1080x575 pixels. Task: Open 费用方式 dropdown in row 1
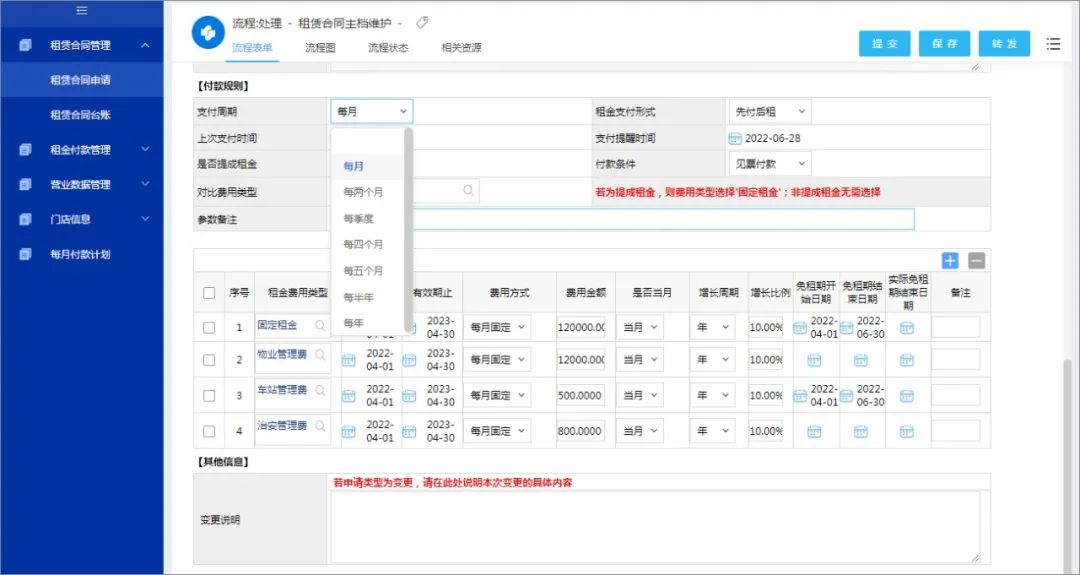click(497, 328)
